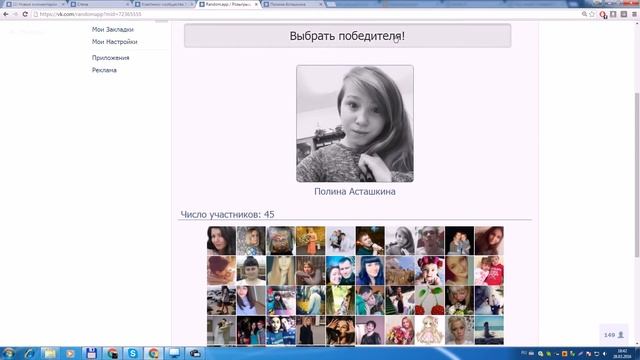This screenshot has width=640, height=360.
Task: Click the red extension icon in toolbar
Action: 603,14
